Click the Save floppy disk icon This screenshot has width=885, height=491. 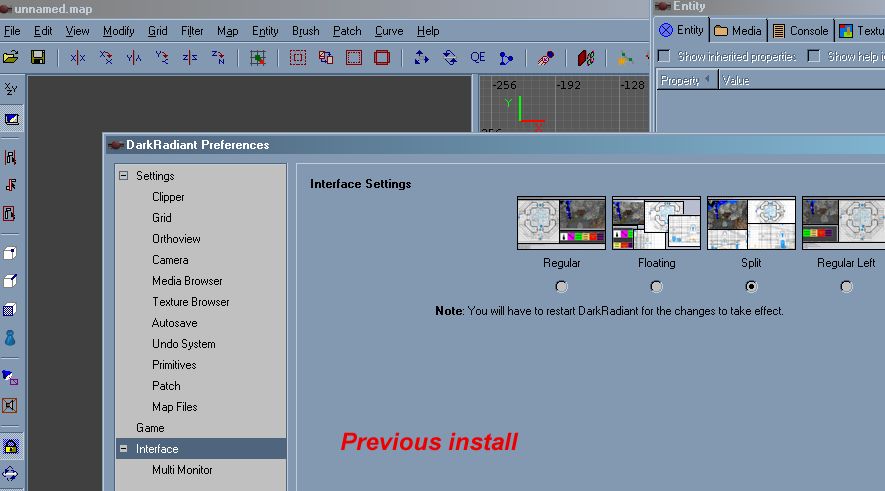38,58
